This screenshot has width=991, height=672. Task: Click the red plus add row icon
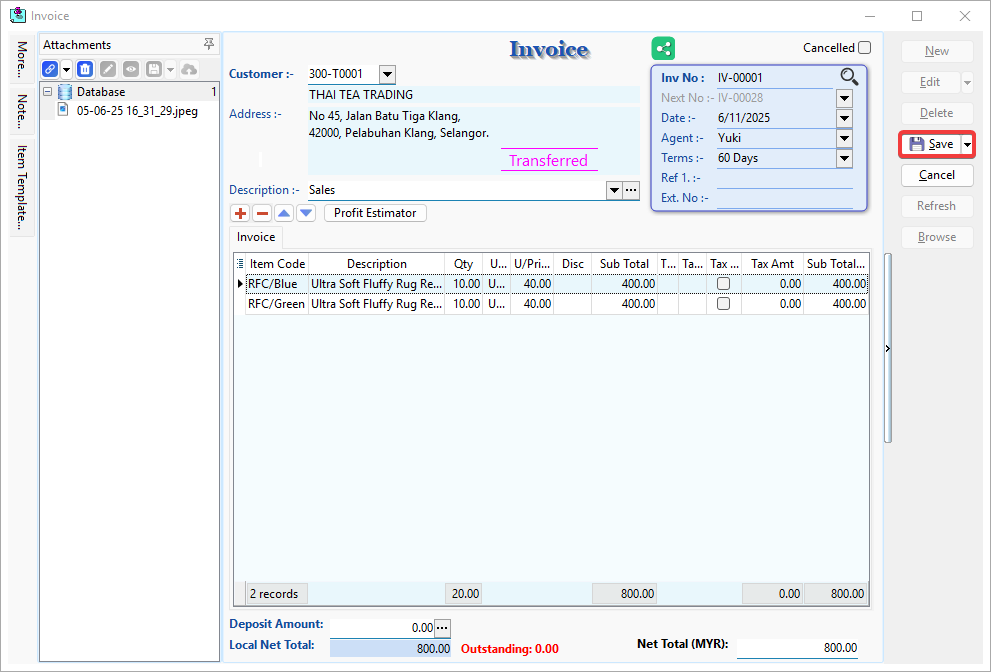pyautogui.click(x=240, y=213)
